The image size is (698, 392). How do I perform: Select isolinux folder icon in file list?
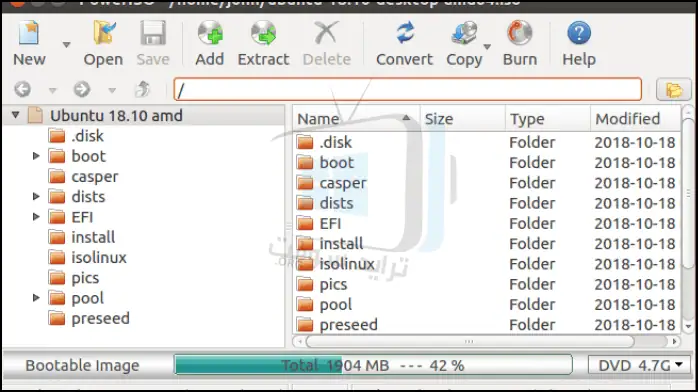tap(305, 264)
